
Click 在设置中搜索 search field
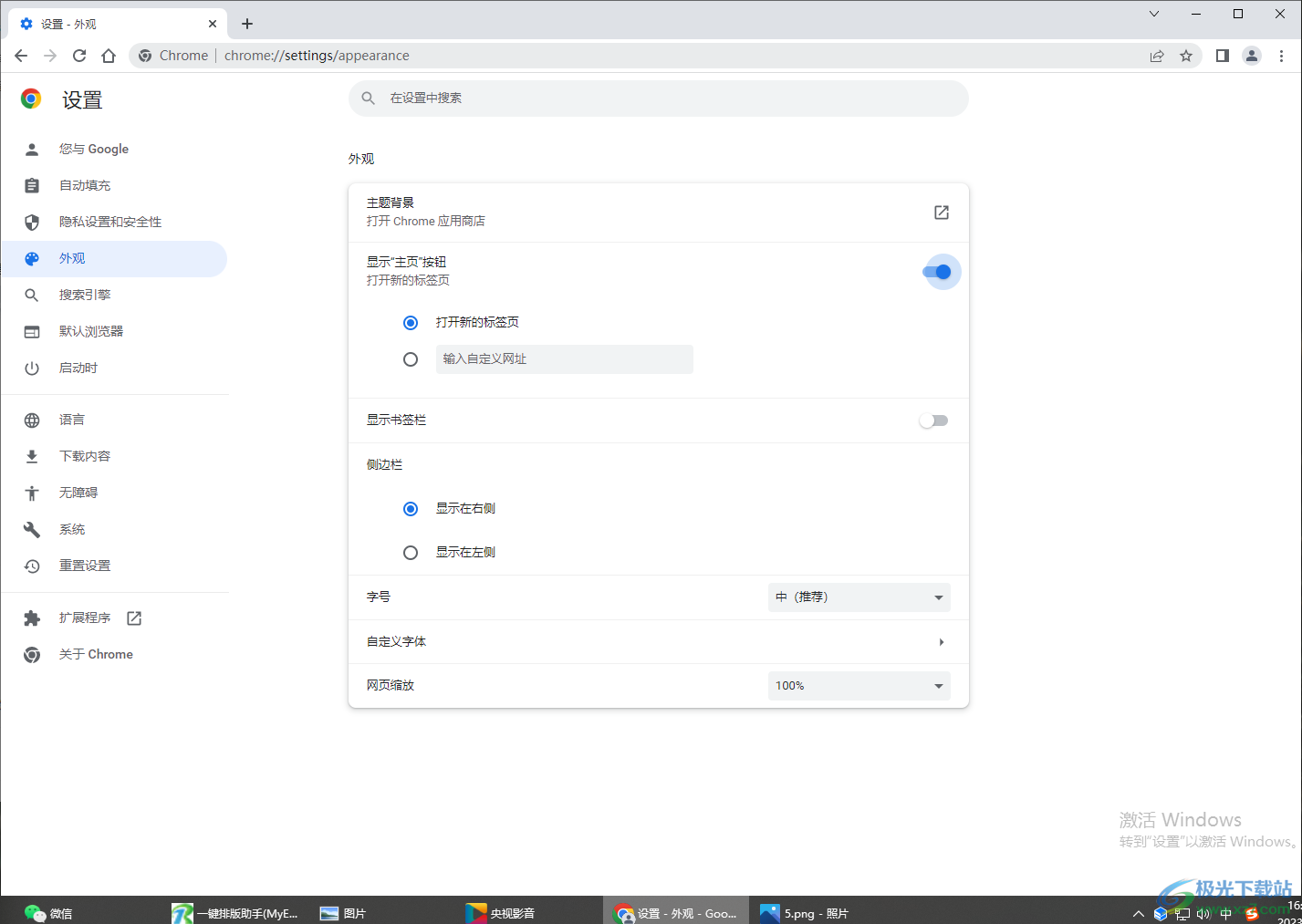point(659,99)
